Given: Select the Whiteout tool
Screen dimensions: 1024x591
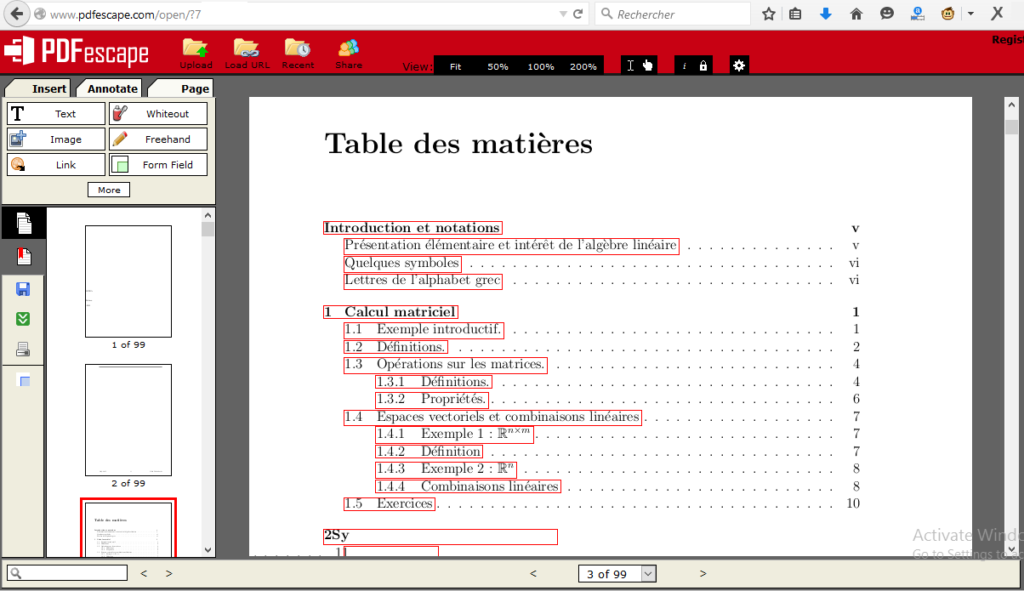Looking at the screenshot, I should tap(158, 113).
